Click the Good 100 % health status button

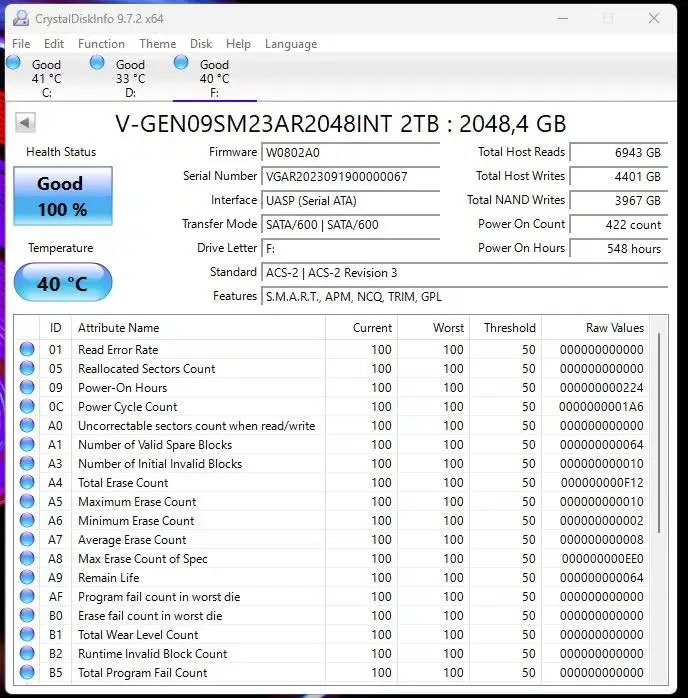pyautogui.click(x=63, y=196)
